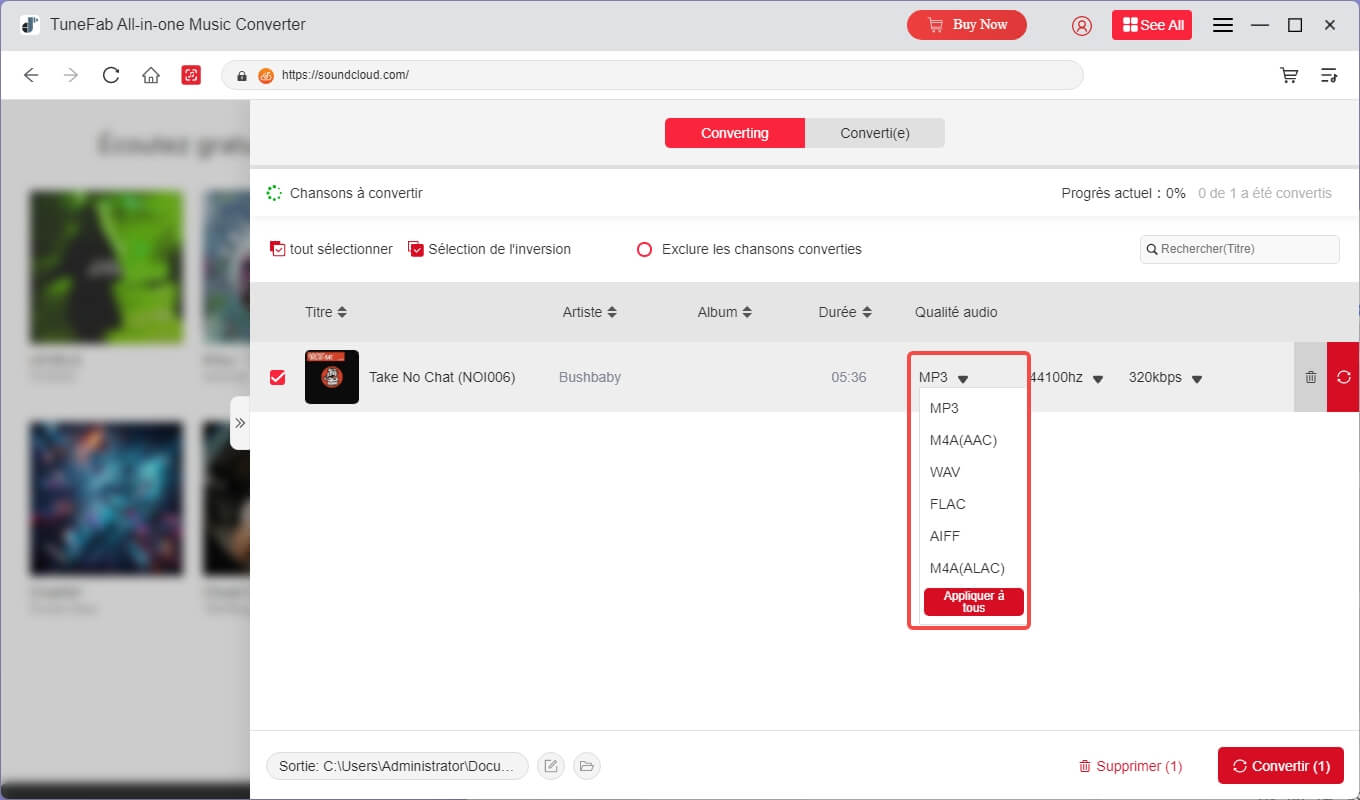Click the lock icon in address bar
This screenshot has width=1360, height=800.
click(241, 75)
